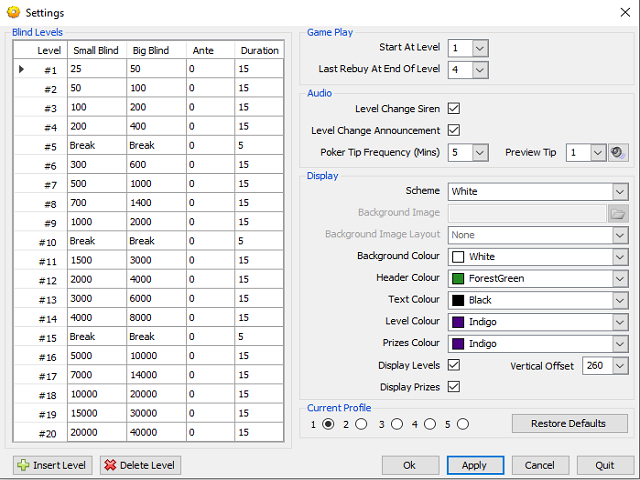This screenshot has height=480, width=640.
Task: Select level #2 row header
Action: point(40,88)
